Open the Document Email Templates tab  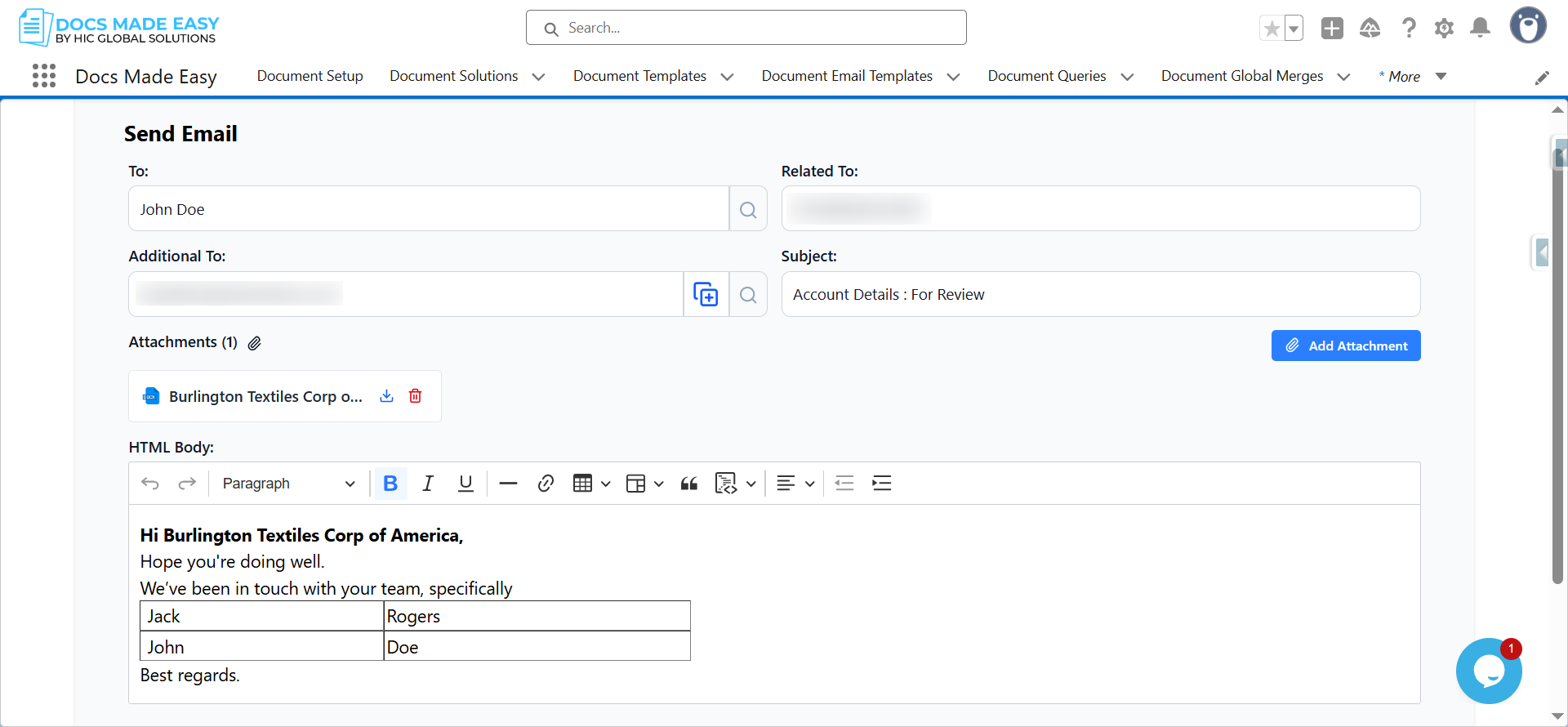(x=847, y=76)
